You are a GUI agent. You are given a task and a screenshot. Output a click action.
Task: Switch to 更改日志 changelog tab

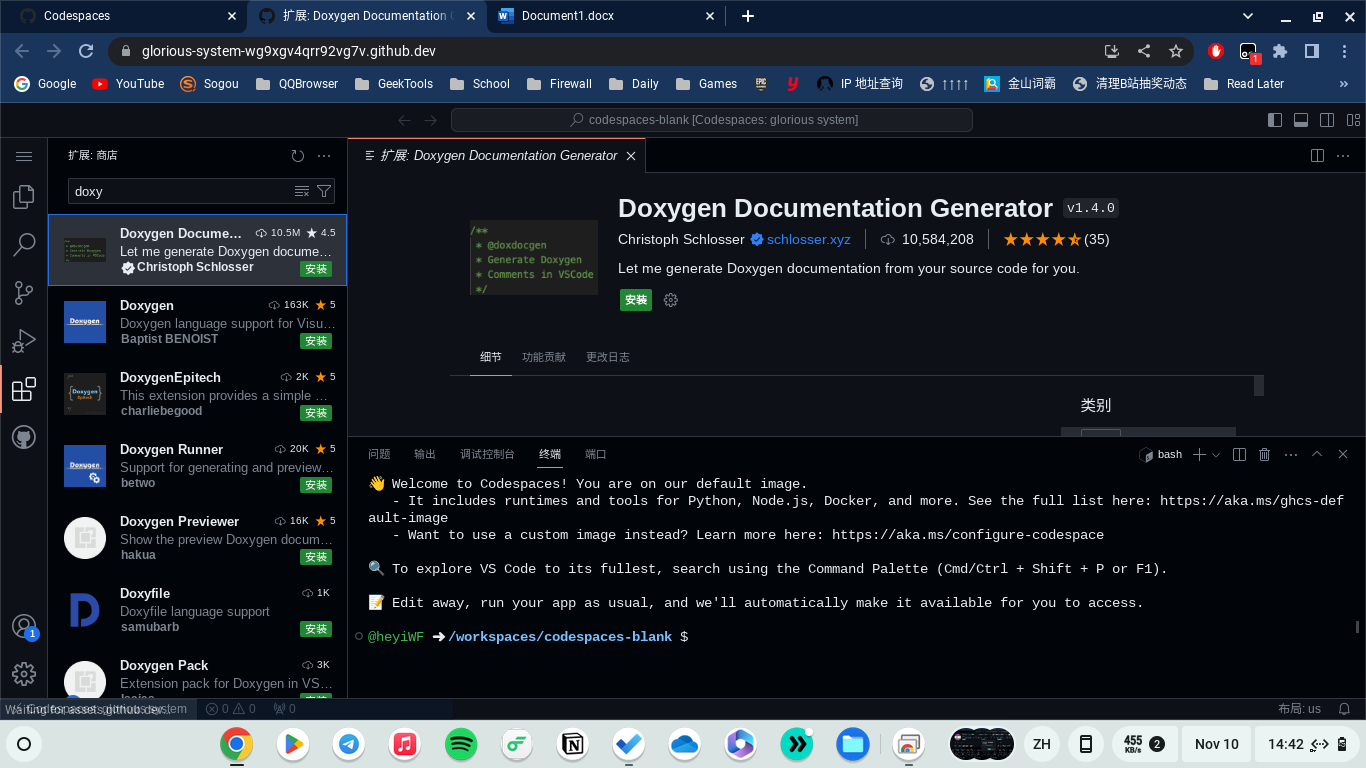tap(607, 357)
